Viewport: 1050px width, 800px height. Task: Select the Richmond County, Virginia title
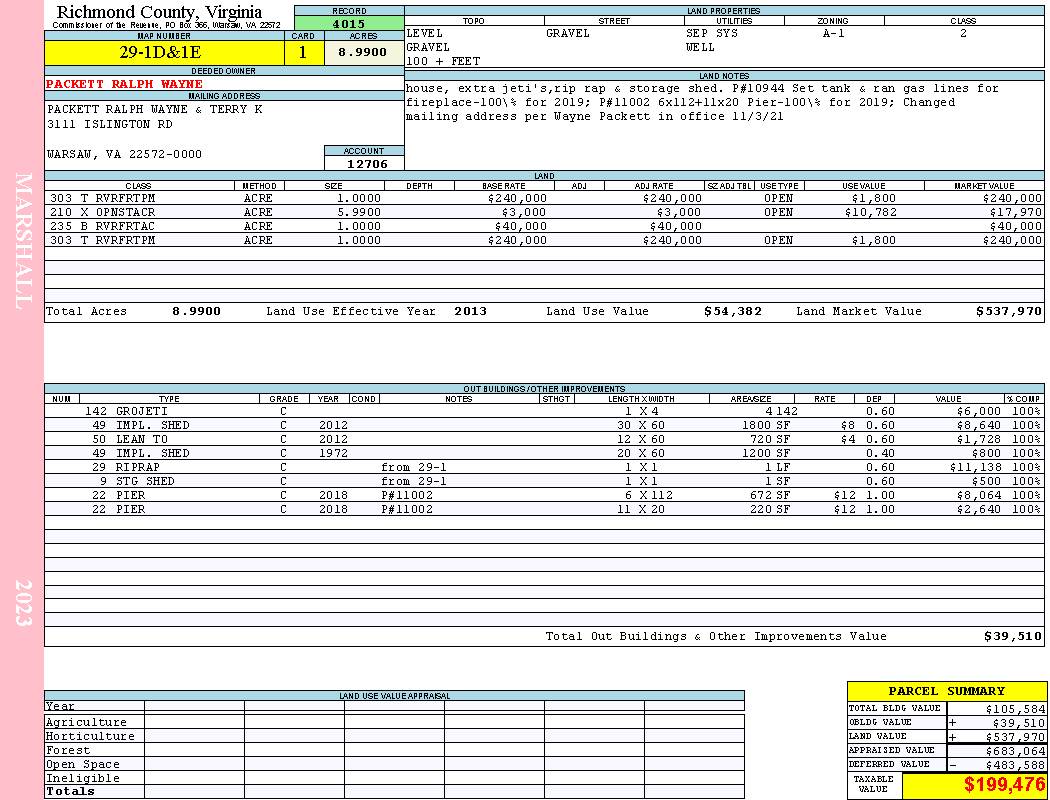coord(159,12)
